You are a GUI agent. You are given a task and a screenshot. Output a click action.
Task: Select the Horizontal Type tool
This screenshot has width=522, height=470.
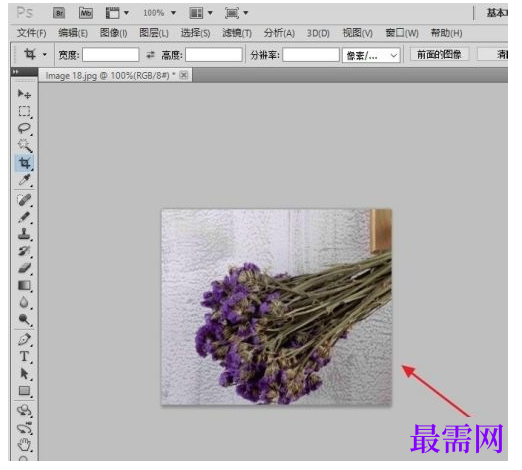[24, 356]
